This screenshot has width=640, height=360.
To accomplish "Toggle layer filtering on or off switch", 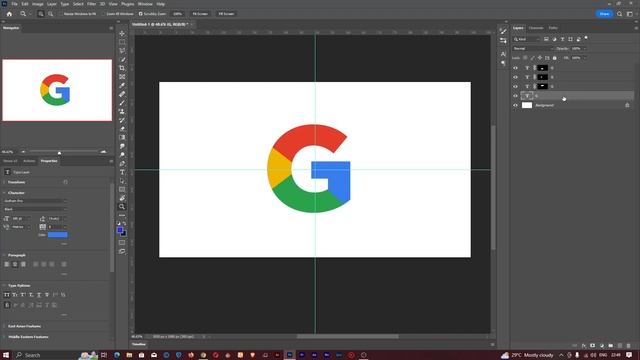I will (x=586, y=38).
